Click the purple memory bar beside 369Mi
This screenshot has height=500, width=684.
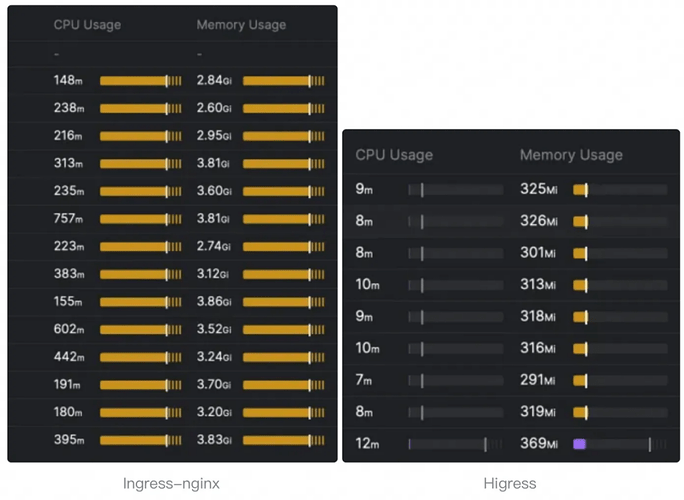pos(579,444)
